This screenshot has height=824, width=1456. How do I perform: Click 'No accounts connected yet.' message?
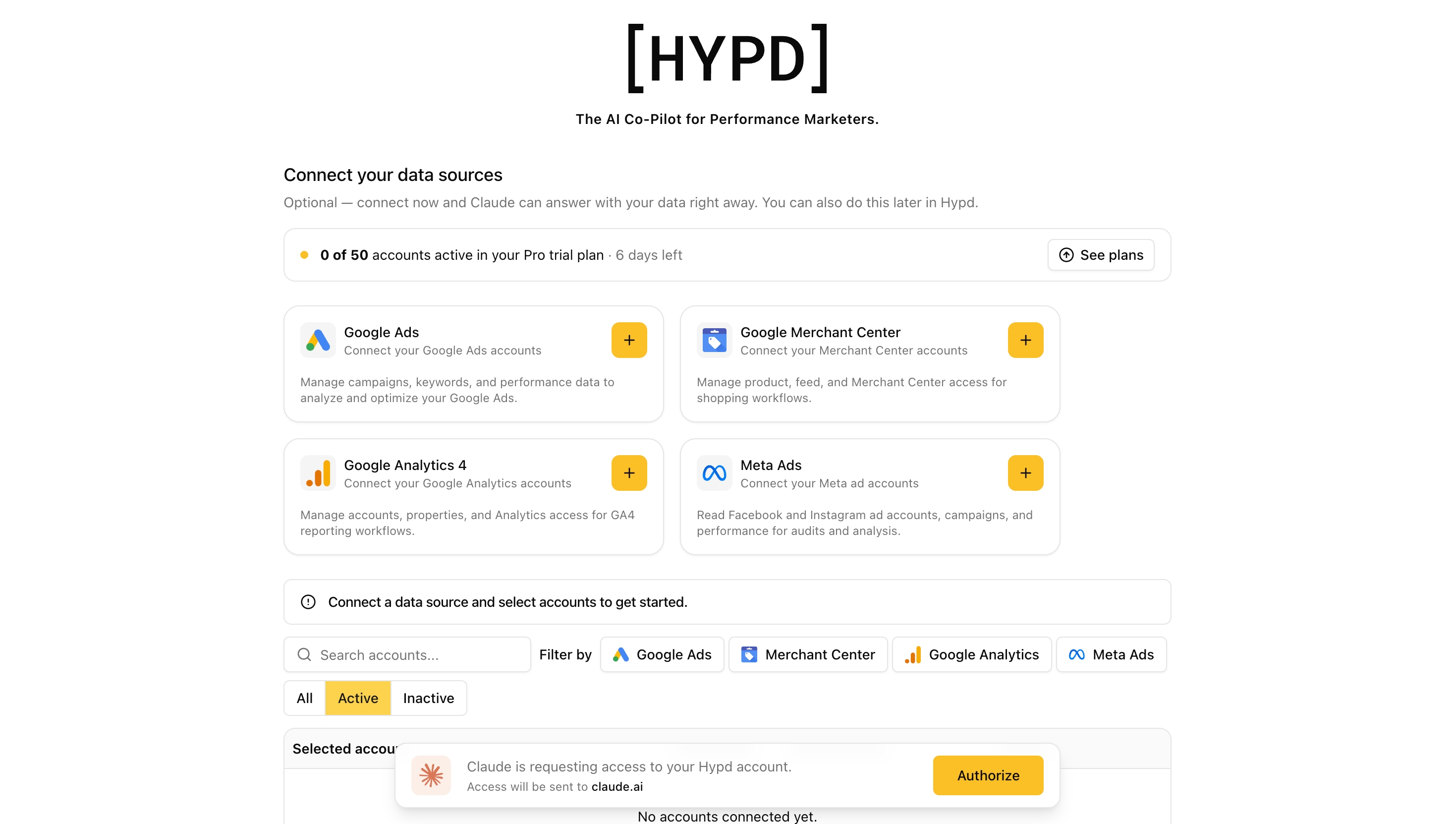(x=728, y=816)
